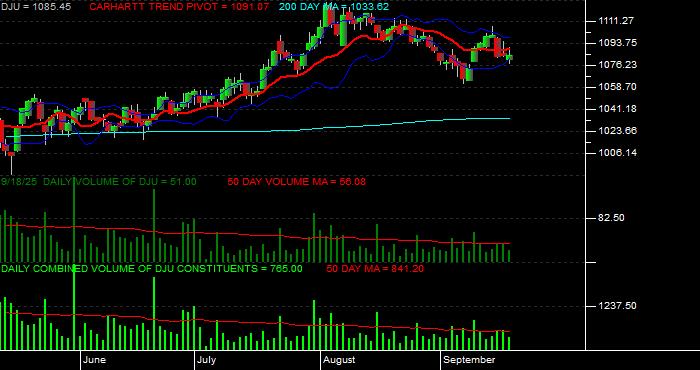Click the August month marker on time axis

(339, 360)
